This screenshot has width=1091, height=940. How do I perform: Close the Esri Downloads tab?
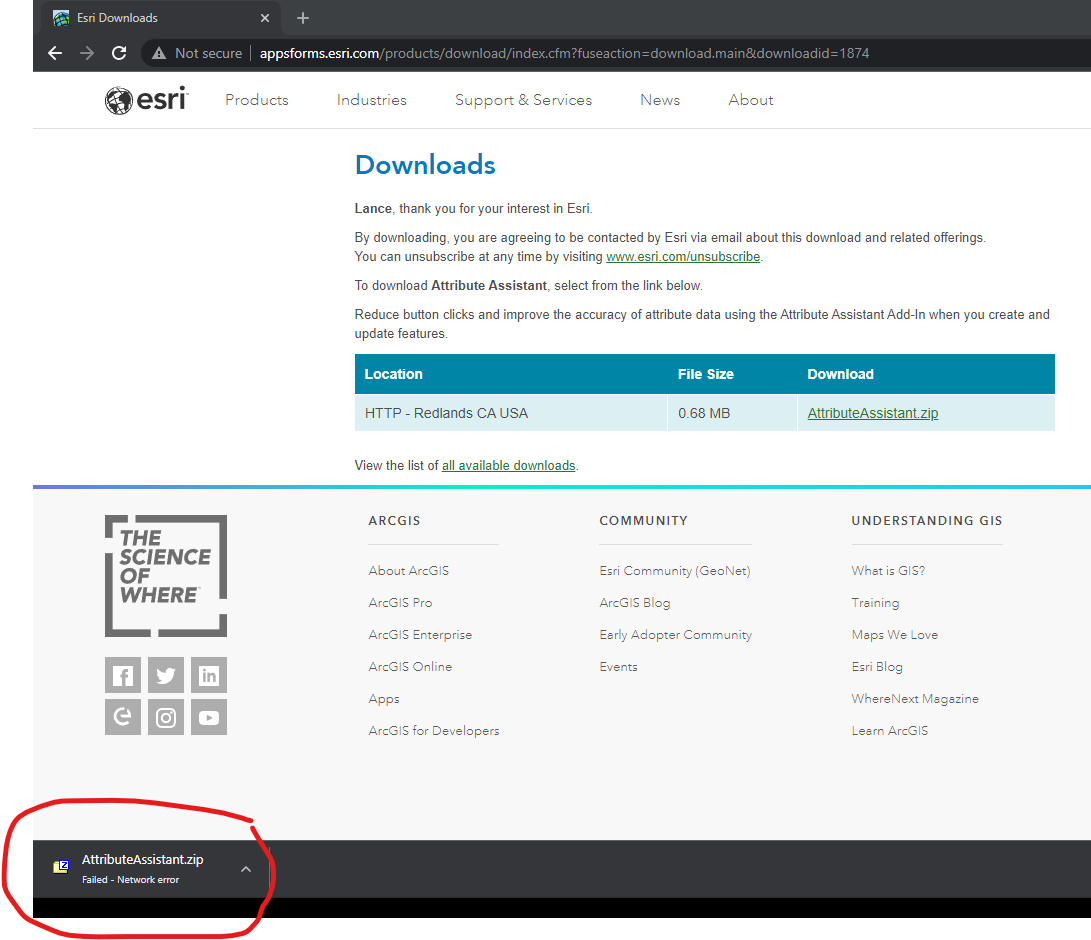(264, 18)
